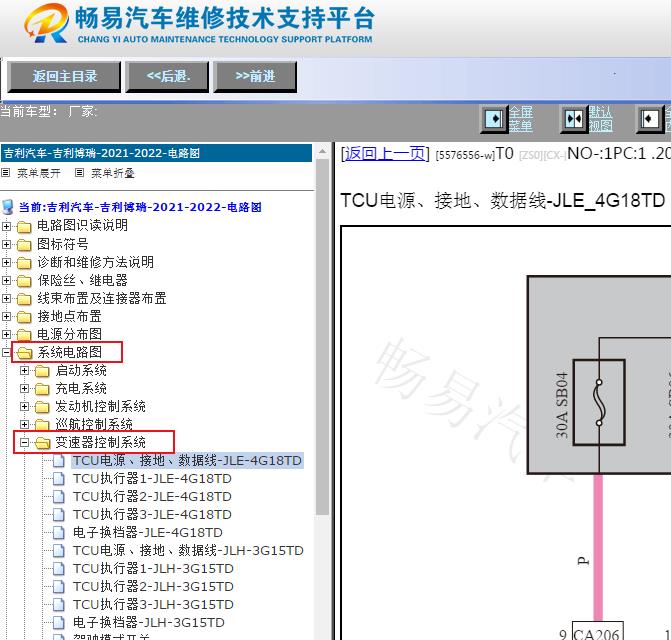Select the 保险丝、继电器 tree item
The image size is (671, 640).
tap(83, 280)
